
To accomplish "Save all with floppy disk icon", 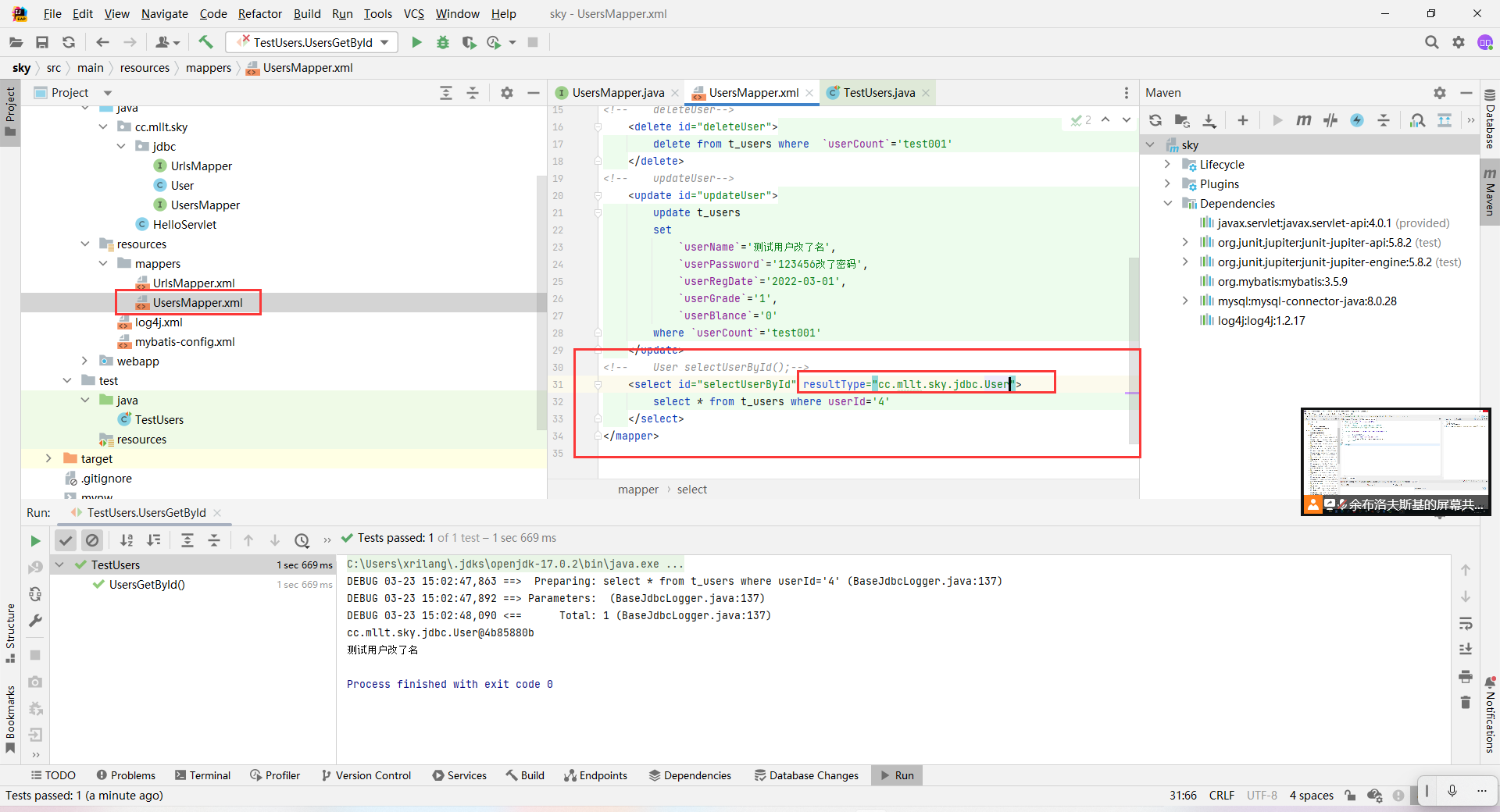I will [42, 42].
